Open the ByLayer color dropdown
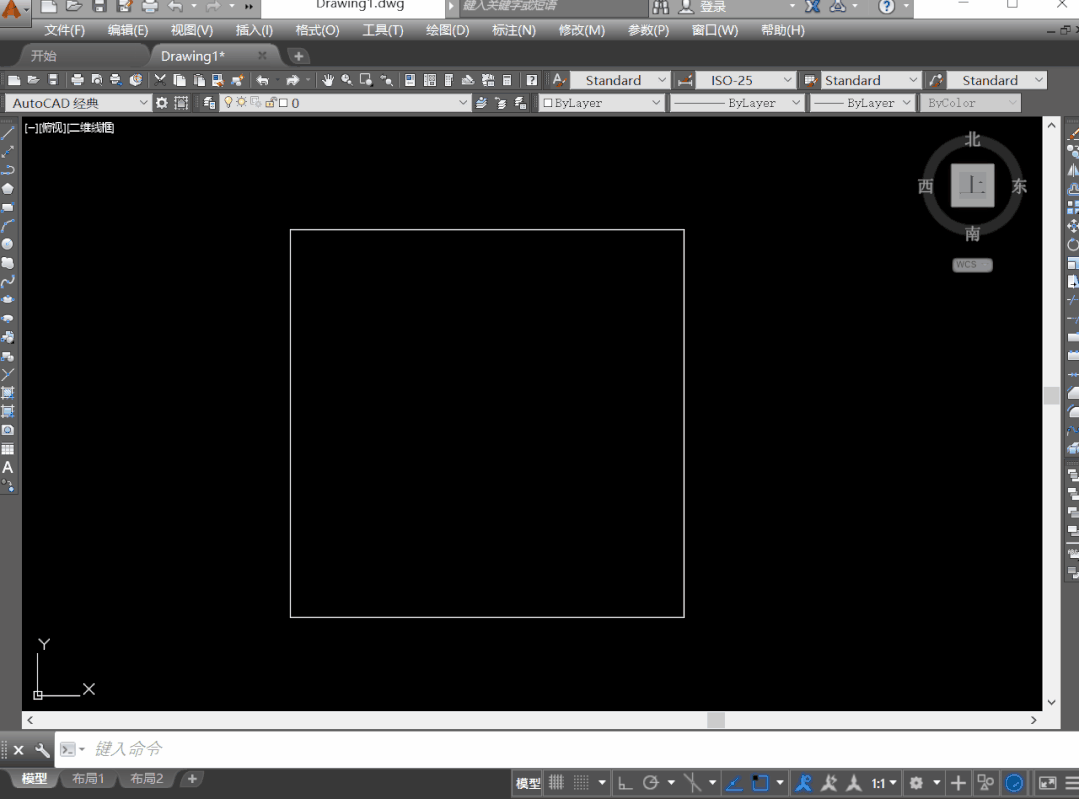Screen dimensions: 1079x799 click(x=601, y=103)
